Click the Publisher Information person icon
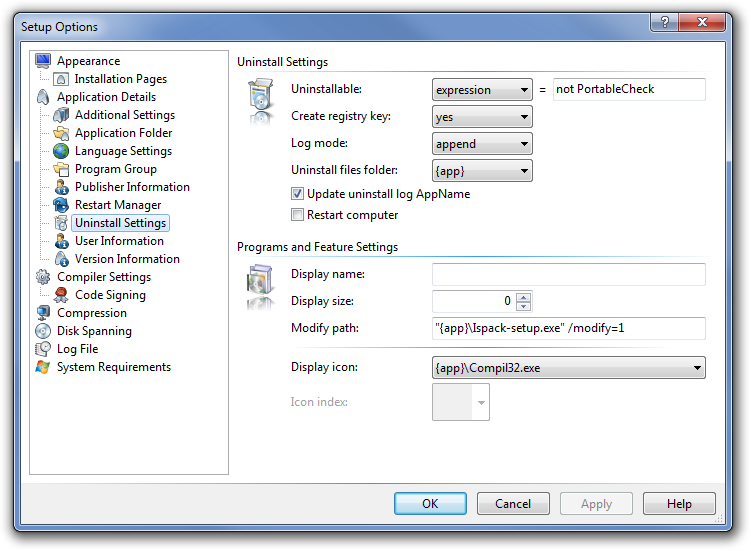 (x=61, y=187)
